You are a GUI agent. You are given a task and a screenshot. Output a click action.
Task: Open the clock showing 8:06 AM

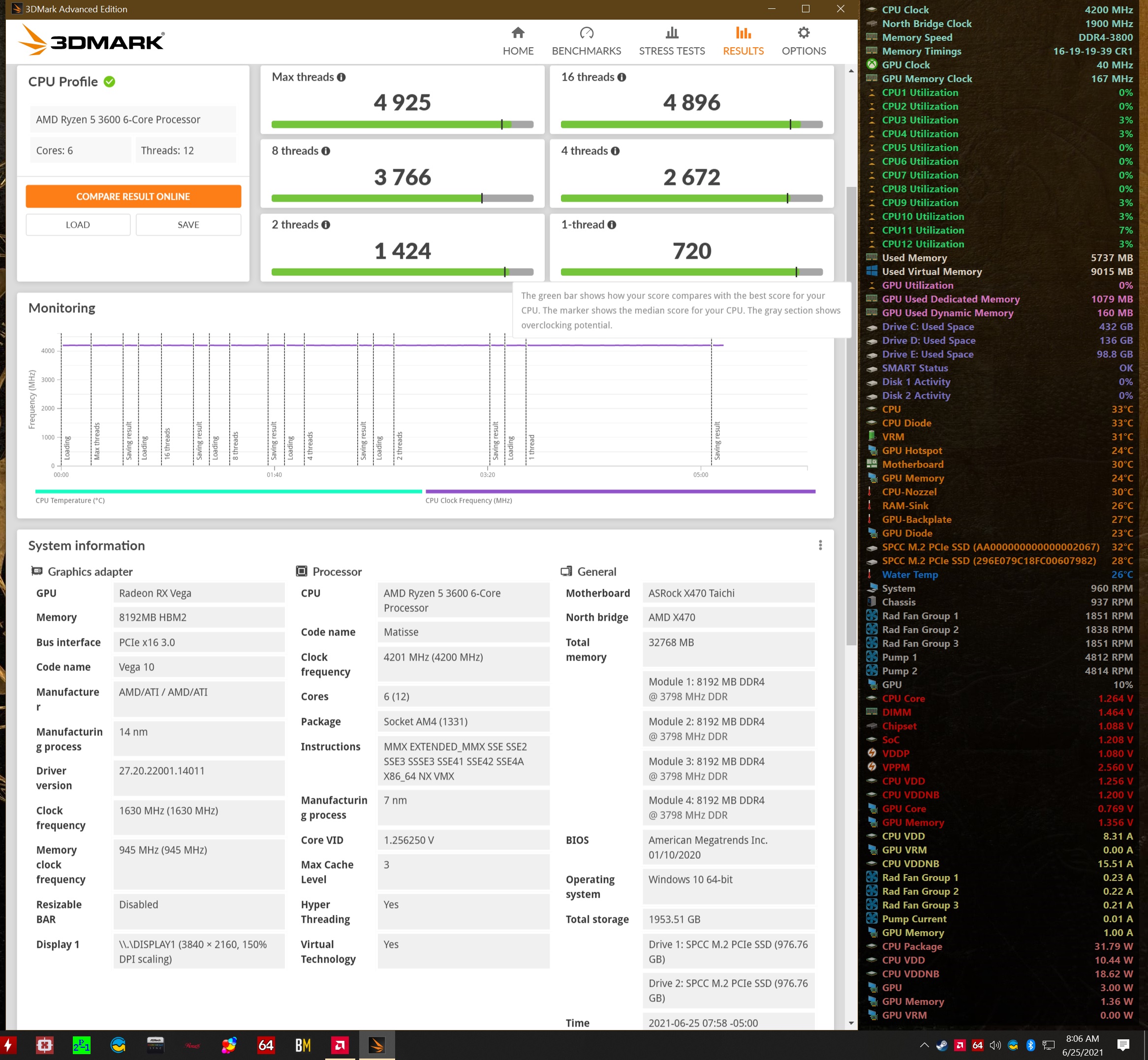1082,1045
